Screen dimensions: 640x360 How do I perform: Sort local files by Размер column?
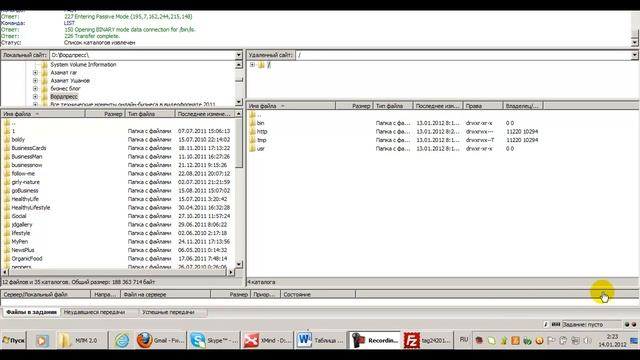[104, 114]
